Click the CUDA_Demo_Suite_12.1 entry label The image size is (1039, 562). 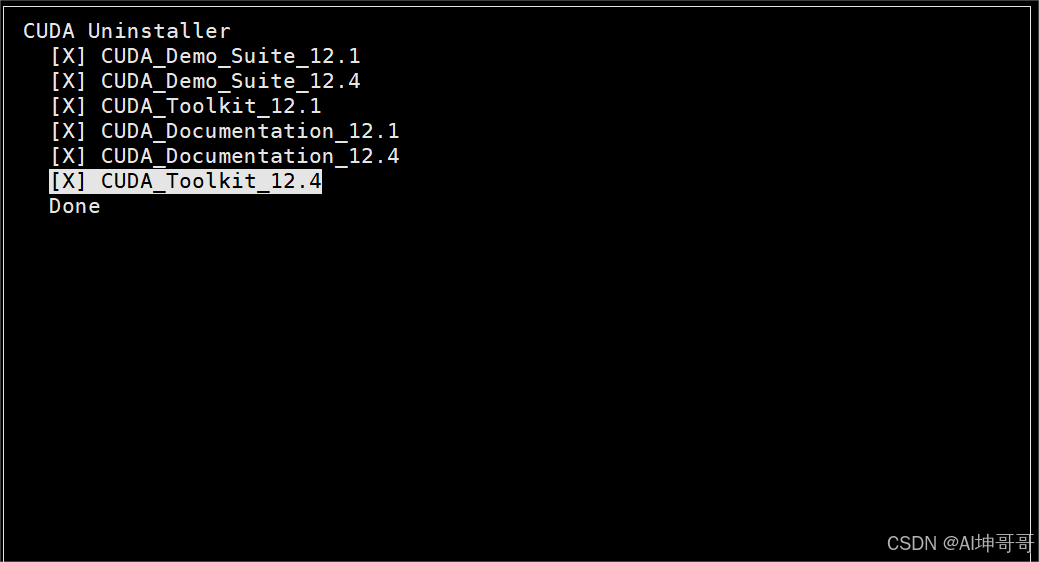[x=231, y=56]
